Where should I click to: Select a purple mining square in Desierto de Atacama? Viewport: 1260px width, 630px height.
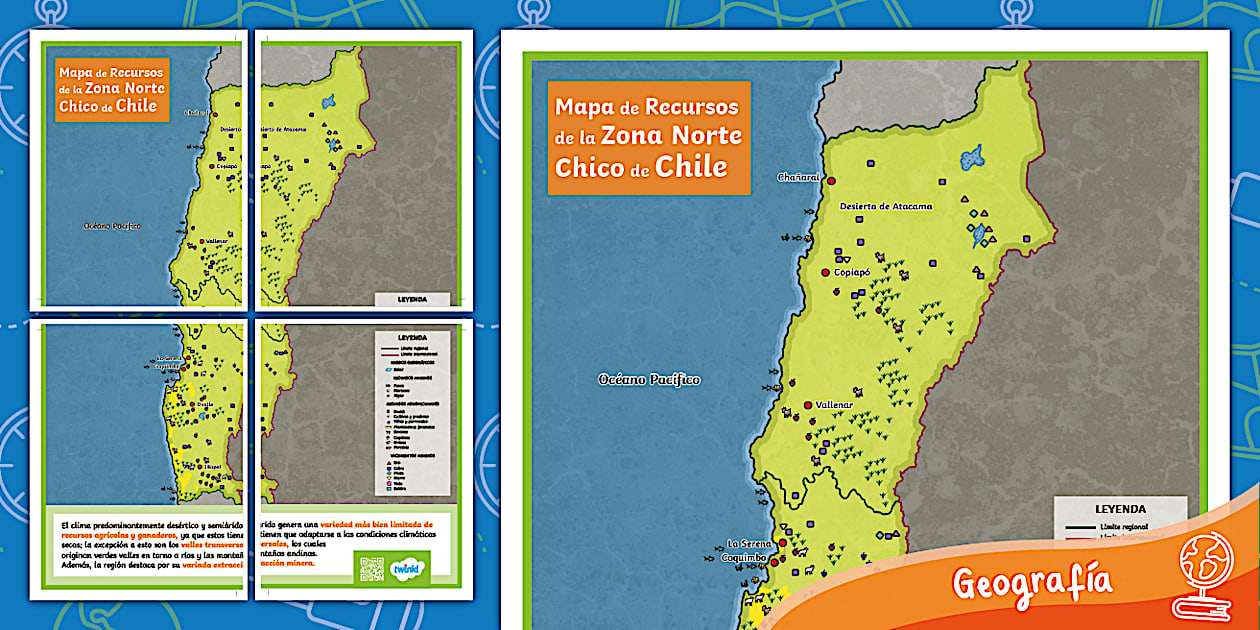(x=870, y=164)
